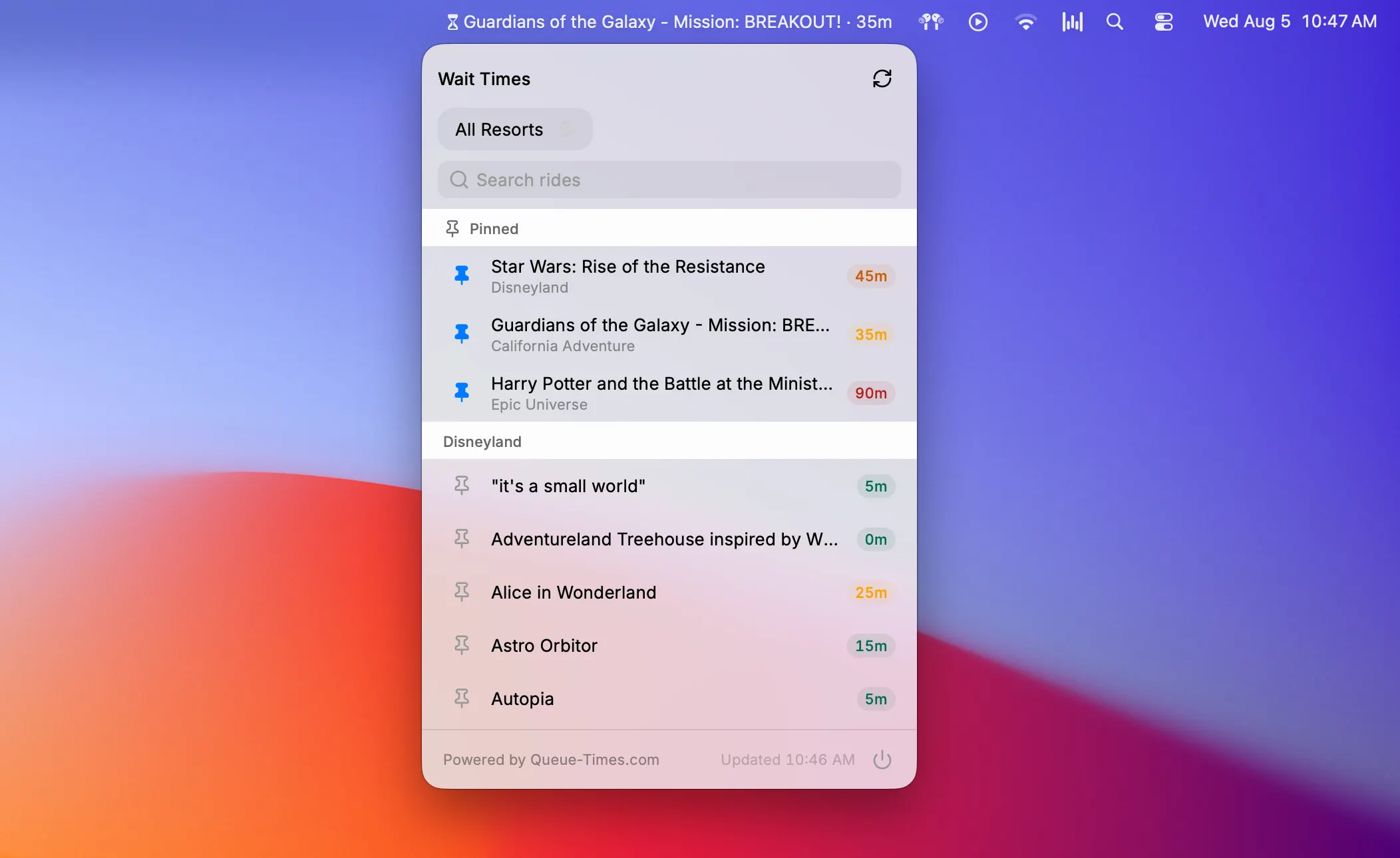The width and height of the screenshot is (1400, 858).
Task: Pin Adventureland Treehouse ride
Action: tap(461, 539)
